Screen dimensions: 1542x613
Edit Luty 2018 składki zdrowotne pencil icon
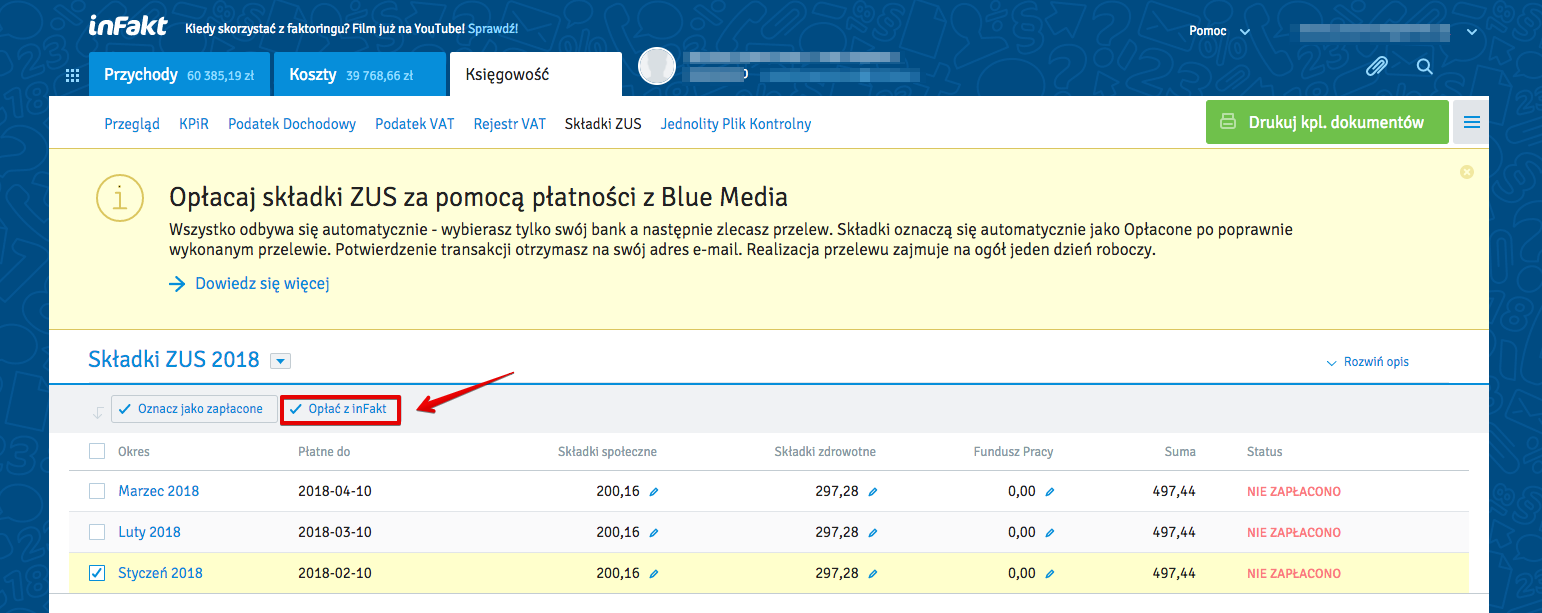(873, 533)
